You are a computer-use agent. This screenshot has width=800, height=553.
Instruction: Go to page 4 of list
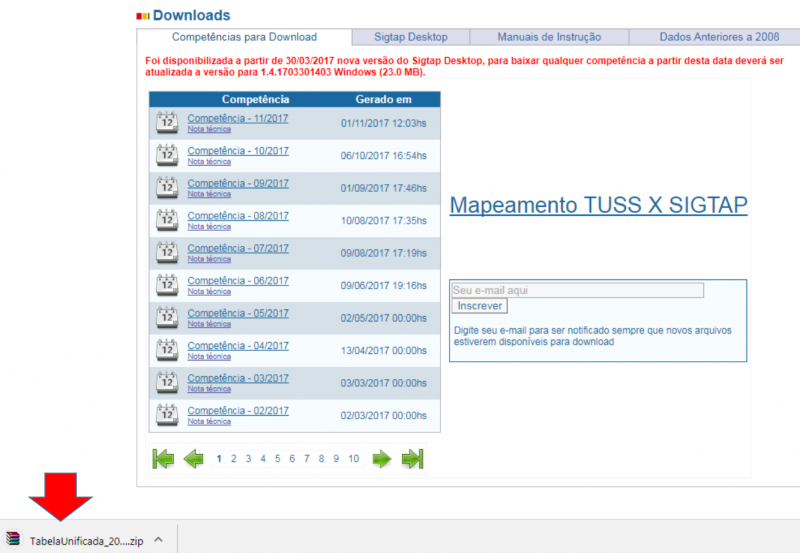pyautogui.click(x=263, y=459)
